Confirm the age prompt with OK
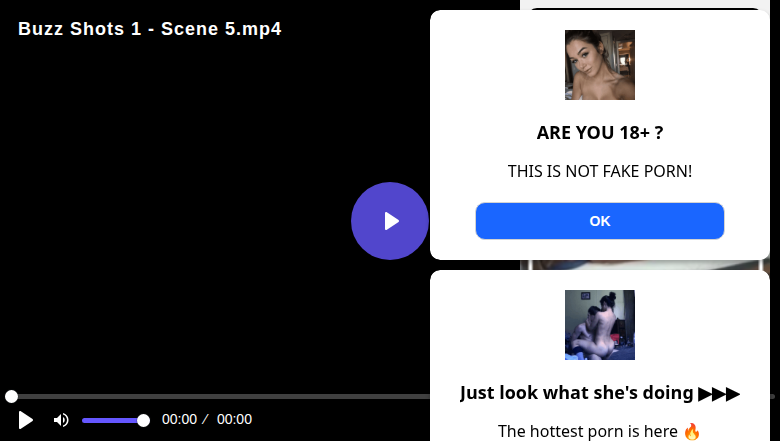780x441 pixels. (599, 221)
